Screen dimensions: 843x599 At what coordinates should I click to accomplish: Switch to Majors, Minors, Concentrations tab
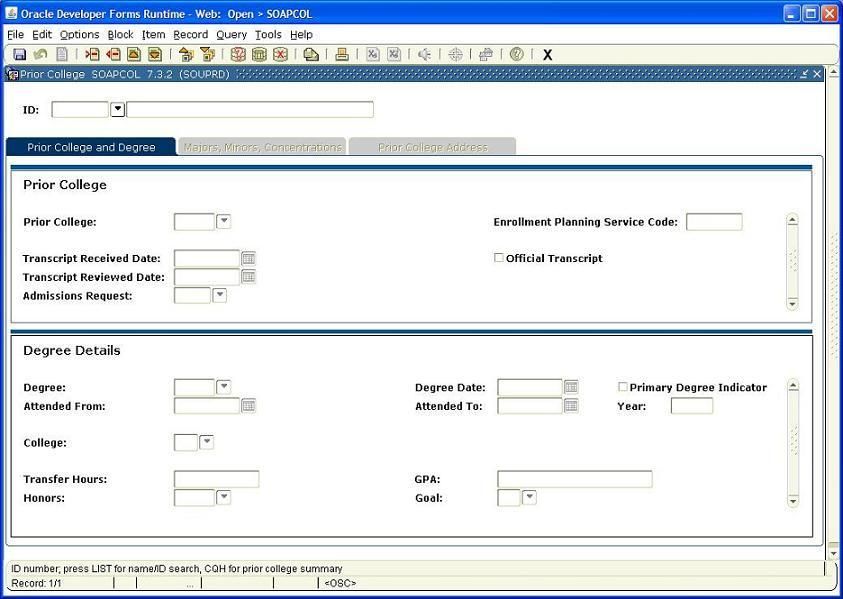[262, 147]
